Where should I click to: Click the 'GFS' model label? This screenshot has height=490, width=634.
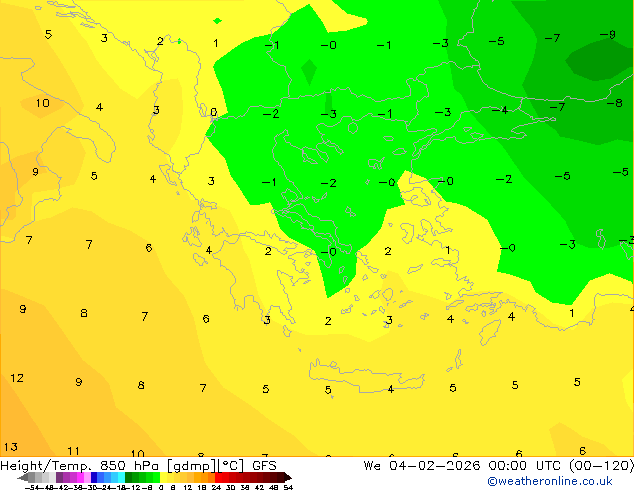(264, 466)
